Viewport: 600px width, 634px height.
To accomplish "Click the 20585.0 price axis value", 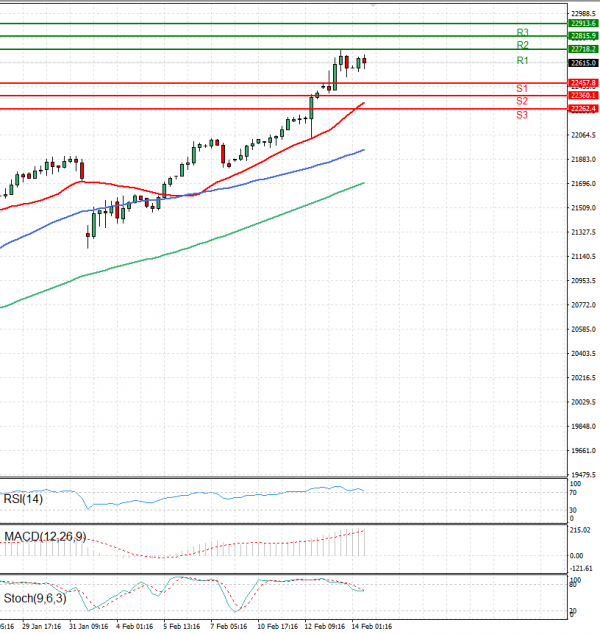I will 583,329.
